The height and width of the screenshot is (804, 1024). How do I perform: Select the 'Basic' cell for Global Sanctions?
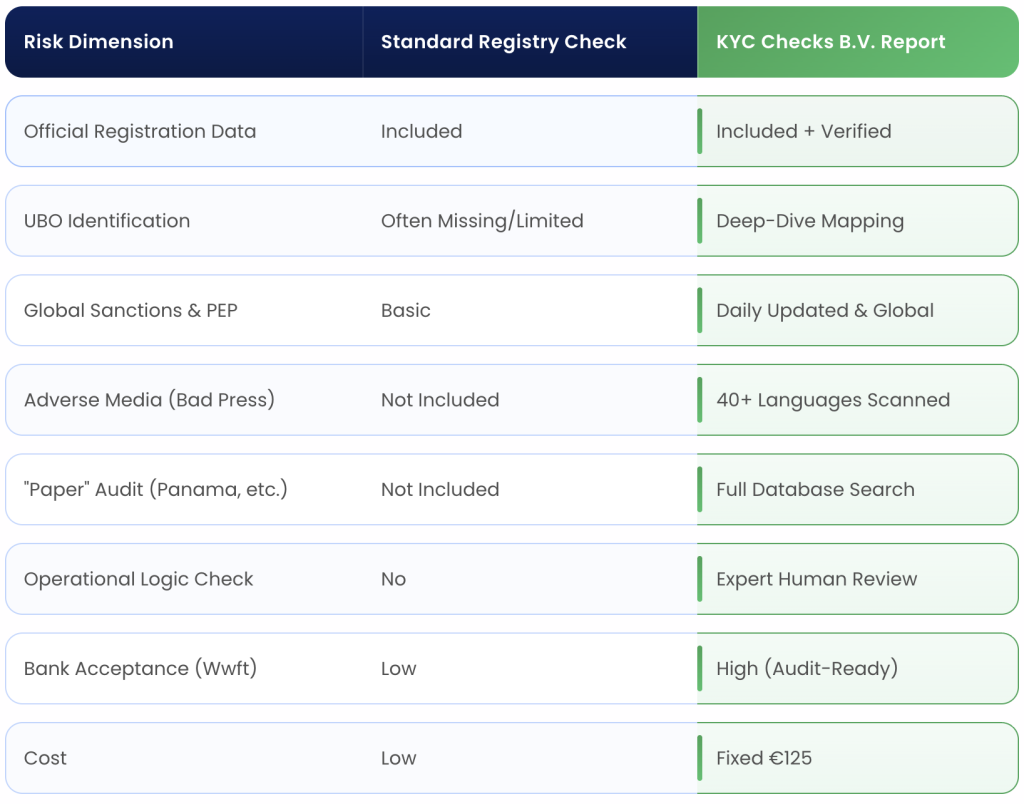(x=406, y=310)
